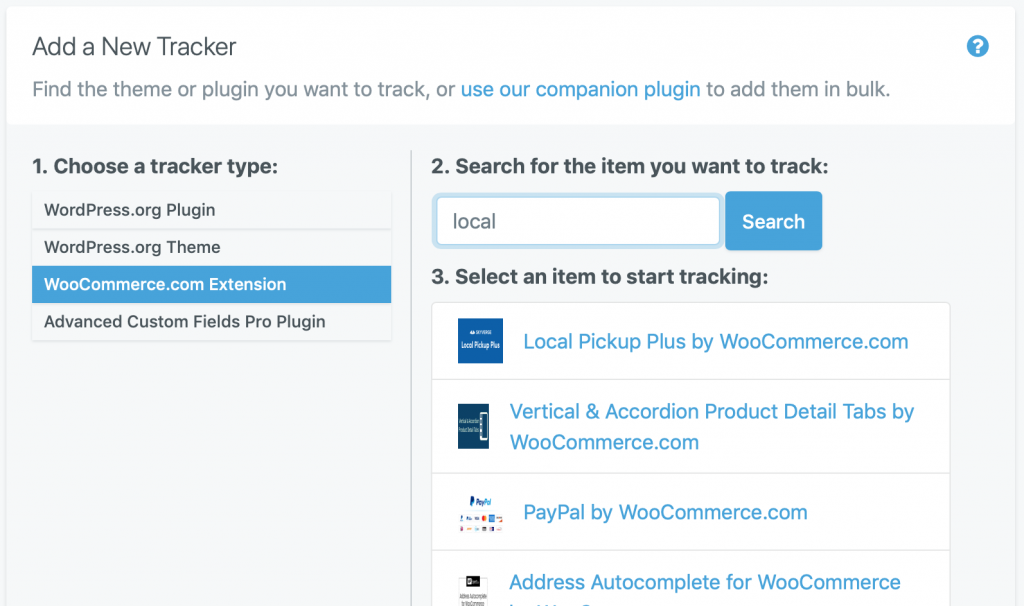Click 'Search for the item' step heading
Screen dimensions: 1024x606
tap(630, 167)
